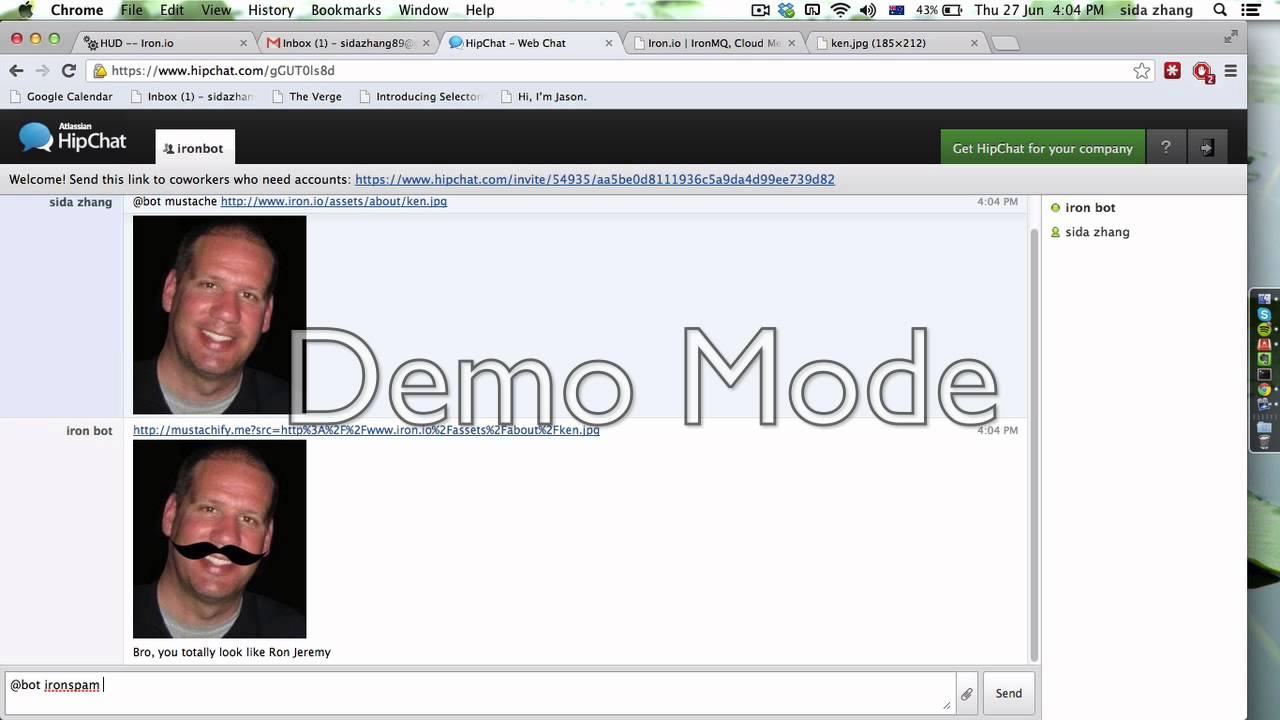Open the Edit menu

coord(172,10)
